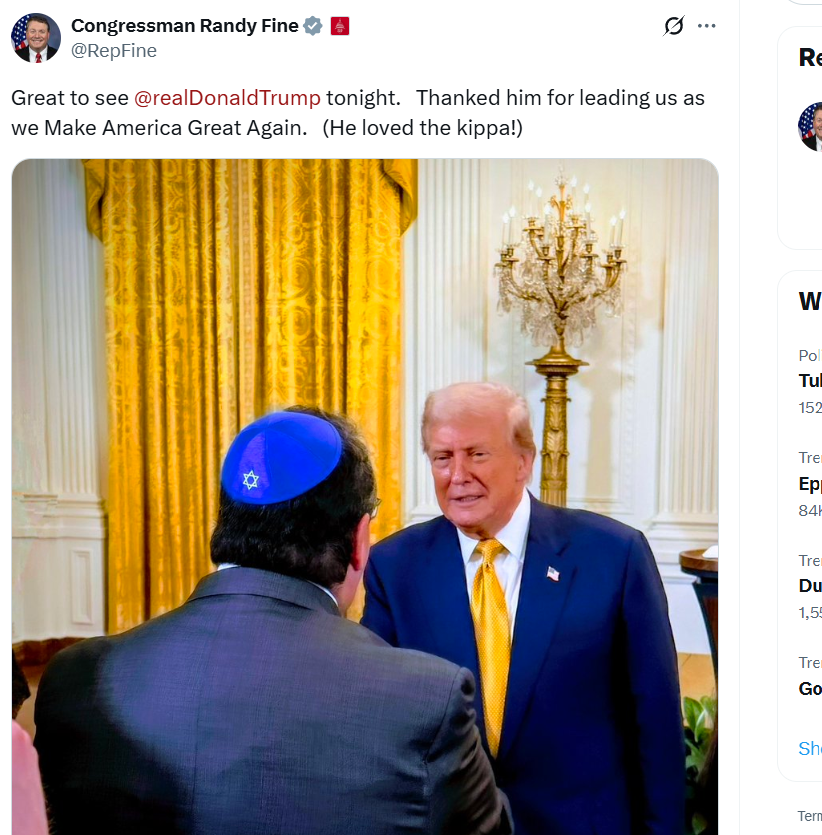Open the trending topic starting with 'Go'
The width and height of the screenshot is (822, 835).
click(810, 689)
